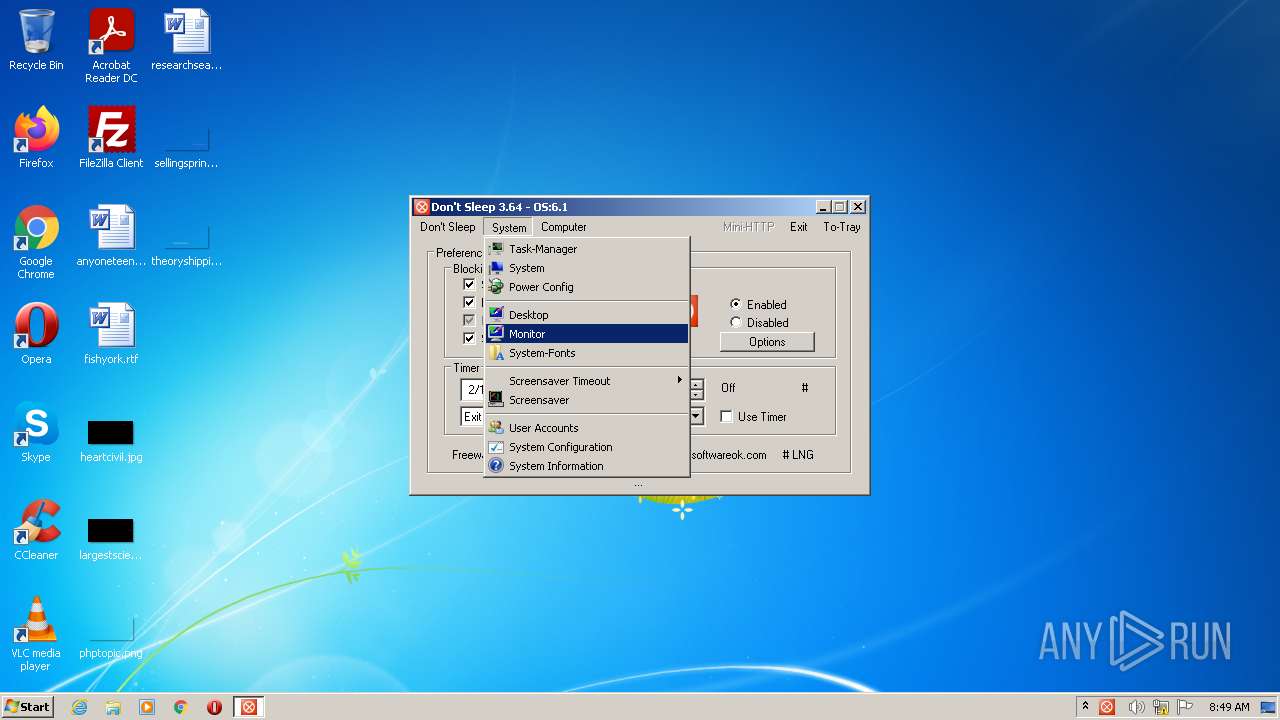This screenshot has width=1280, height=720.
Task: Click the timer spin up arrow
Action: (697, 384)
